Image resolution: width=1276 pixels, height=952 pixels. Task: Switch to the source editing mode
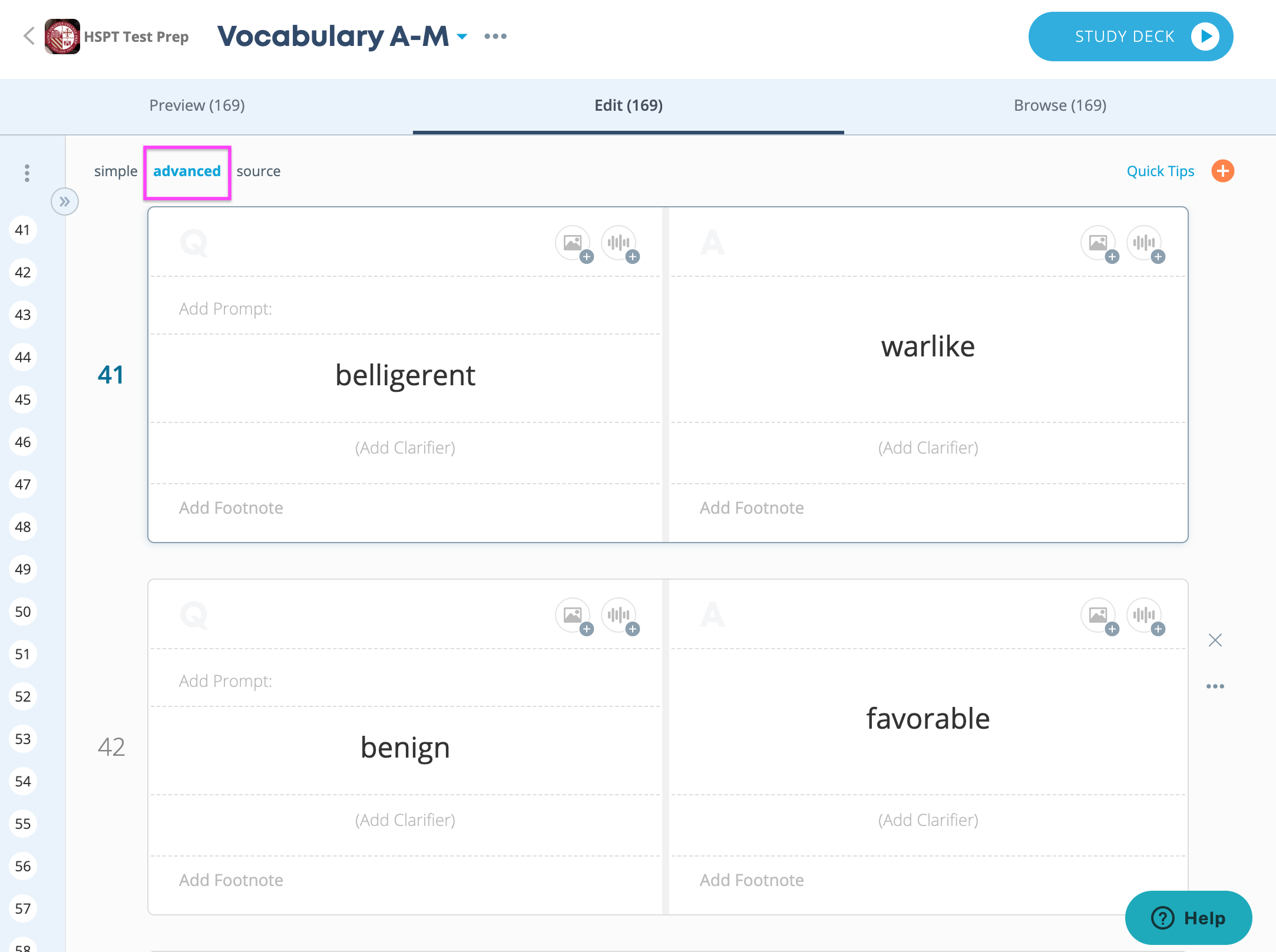258,171
